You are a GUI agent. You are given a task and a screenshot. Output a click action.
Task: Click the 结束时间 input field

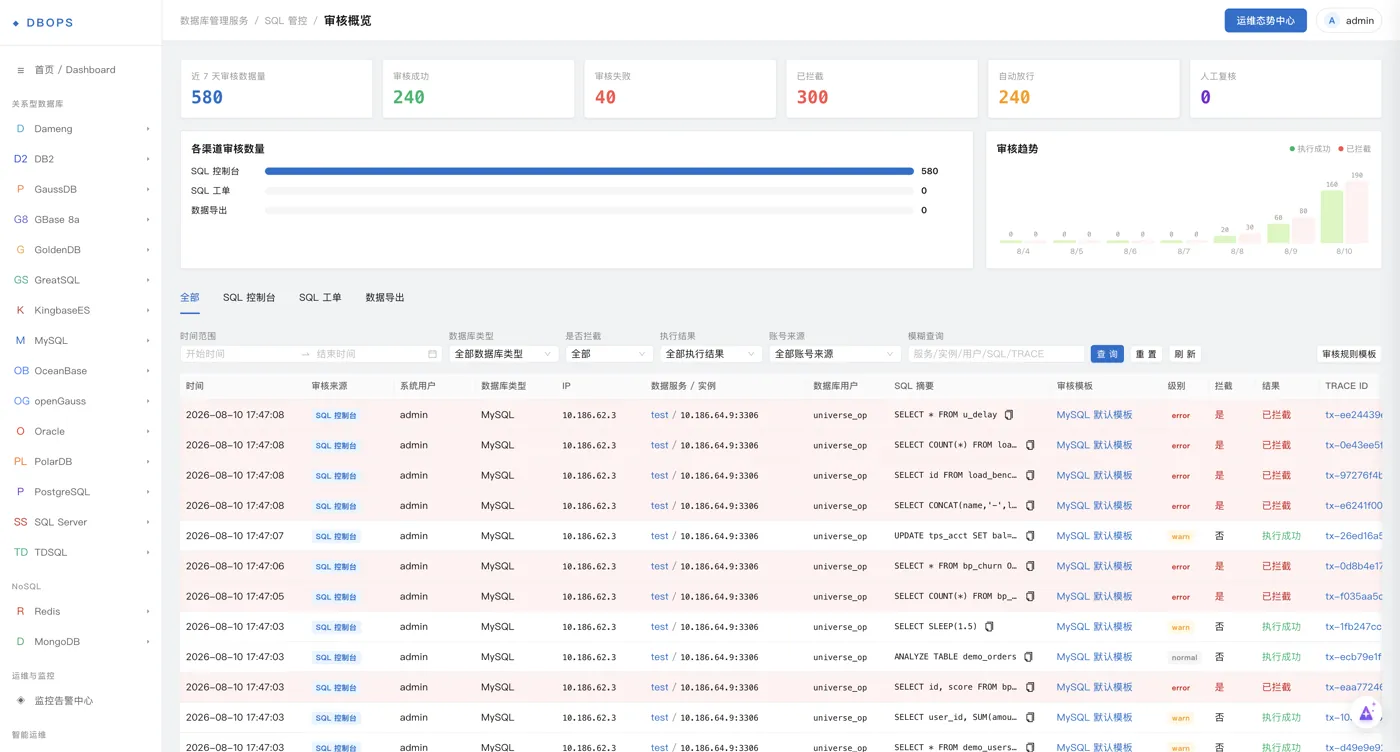(369, 354)
